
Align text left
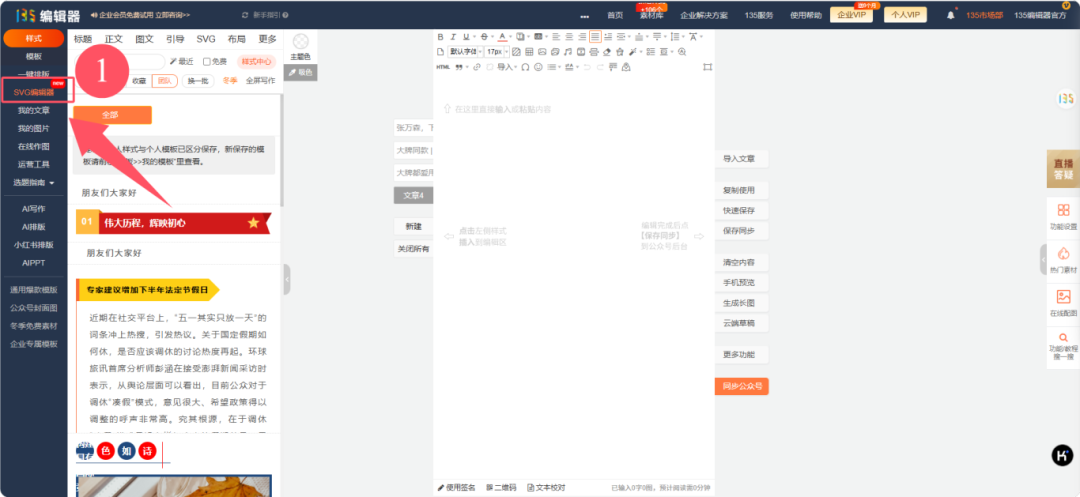click(x=557, y=36)
